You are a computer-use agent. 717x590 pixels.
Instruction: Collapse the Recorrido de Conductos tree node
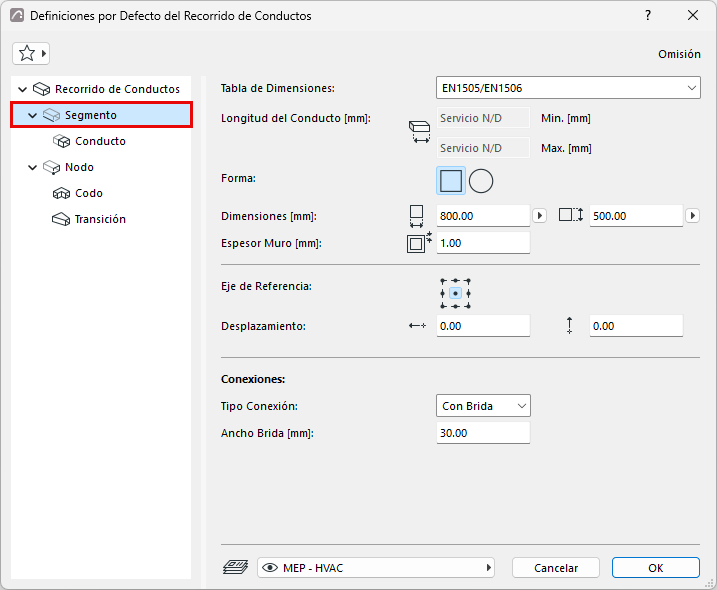click(22, 89)
